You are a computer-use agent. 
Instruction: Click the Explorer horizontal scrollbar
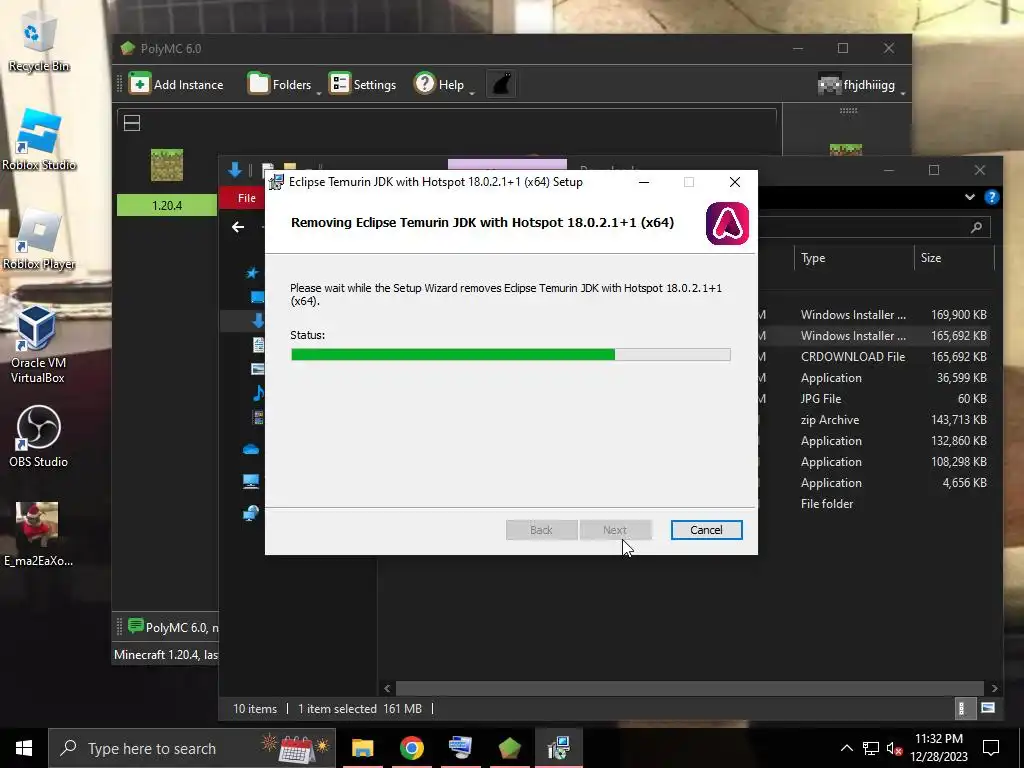690,688
